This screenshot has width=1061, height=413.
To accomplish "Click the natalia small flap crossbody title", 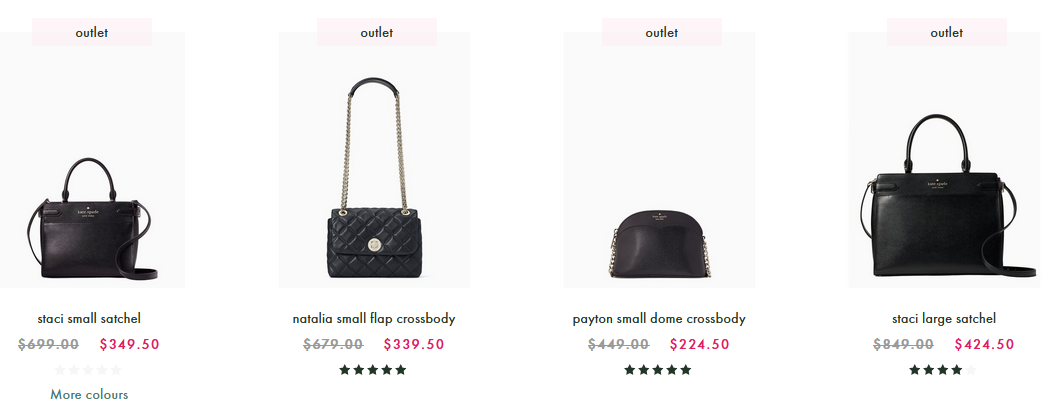I will (x=374, y=318).
